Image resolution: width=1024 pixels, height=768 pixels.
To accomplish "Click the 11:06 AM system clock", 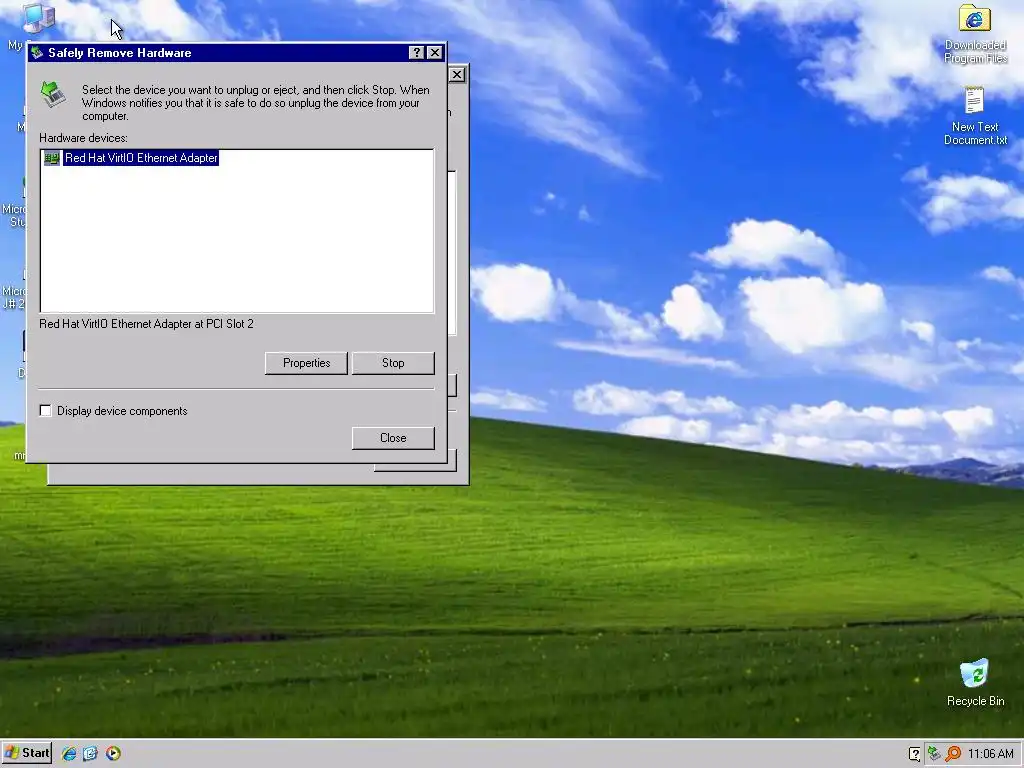I will (991, 754).
